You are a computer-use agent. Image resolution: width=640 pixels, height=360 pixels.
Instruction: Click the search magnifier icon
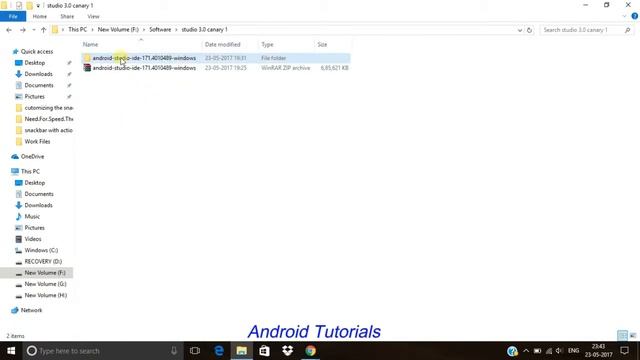pyautogui.click(x=627, y=30)
